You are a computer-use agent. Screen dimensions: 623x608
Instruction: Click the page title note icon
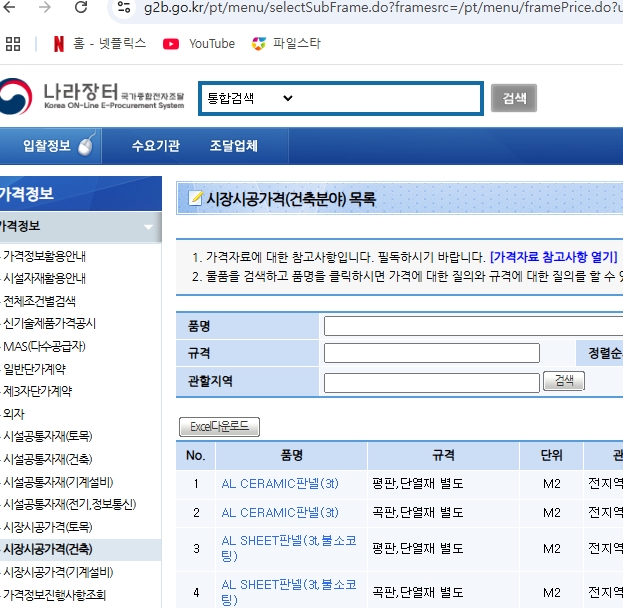coord(195,198)
